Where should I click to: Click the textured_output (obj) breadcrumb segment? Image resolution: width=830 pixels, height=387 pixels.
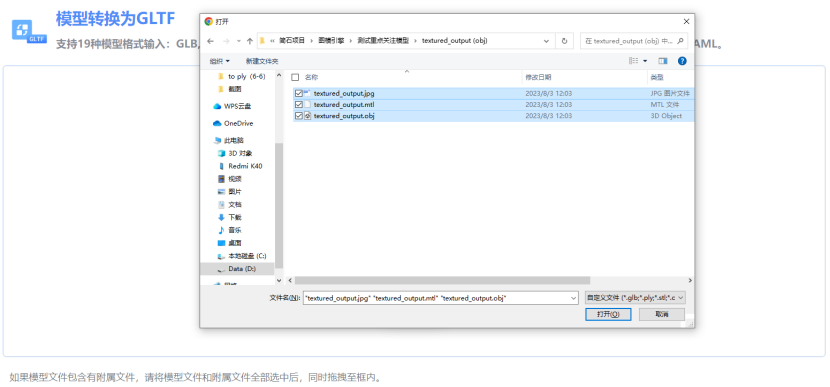click(x=455, y=41)
